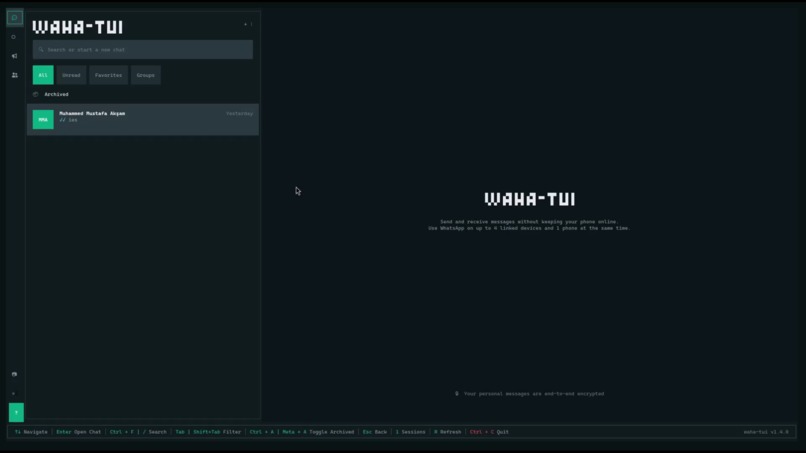
Task: Switch to the Unread filter tab
Action: (x=71, y=75)
